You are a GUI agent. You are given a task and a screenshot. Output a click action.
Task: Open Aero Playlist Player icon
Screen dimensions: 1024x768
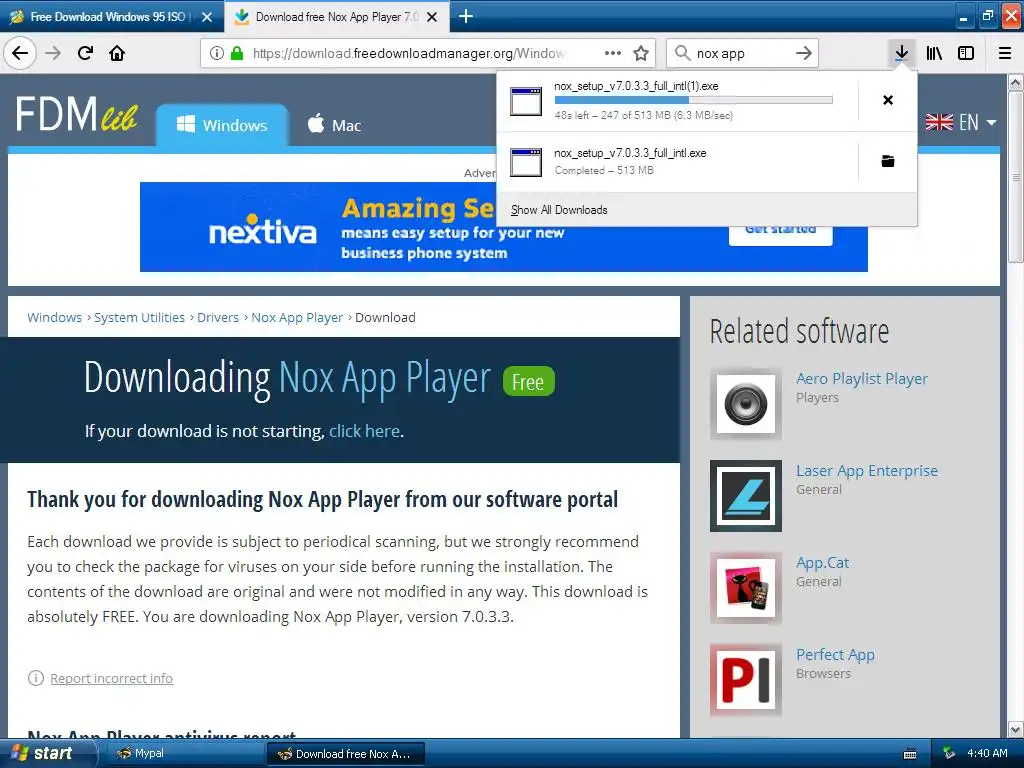745,404
